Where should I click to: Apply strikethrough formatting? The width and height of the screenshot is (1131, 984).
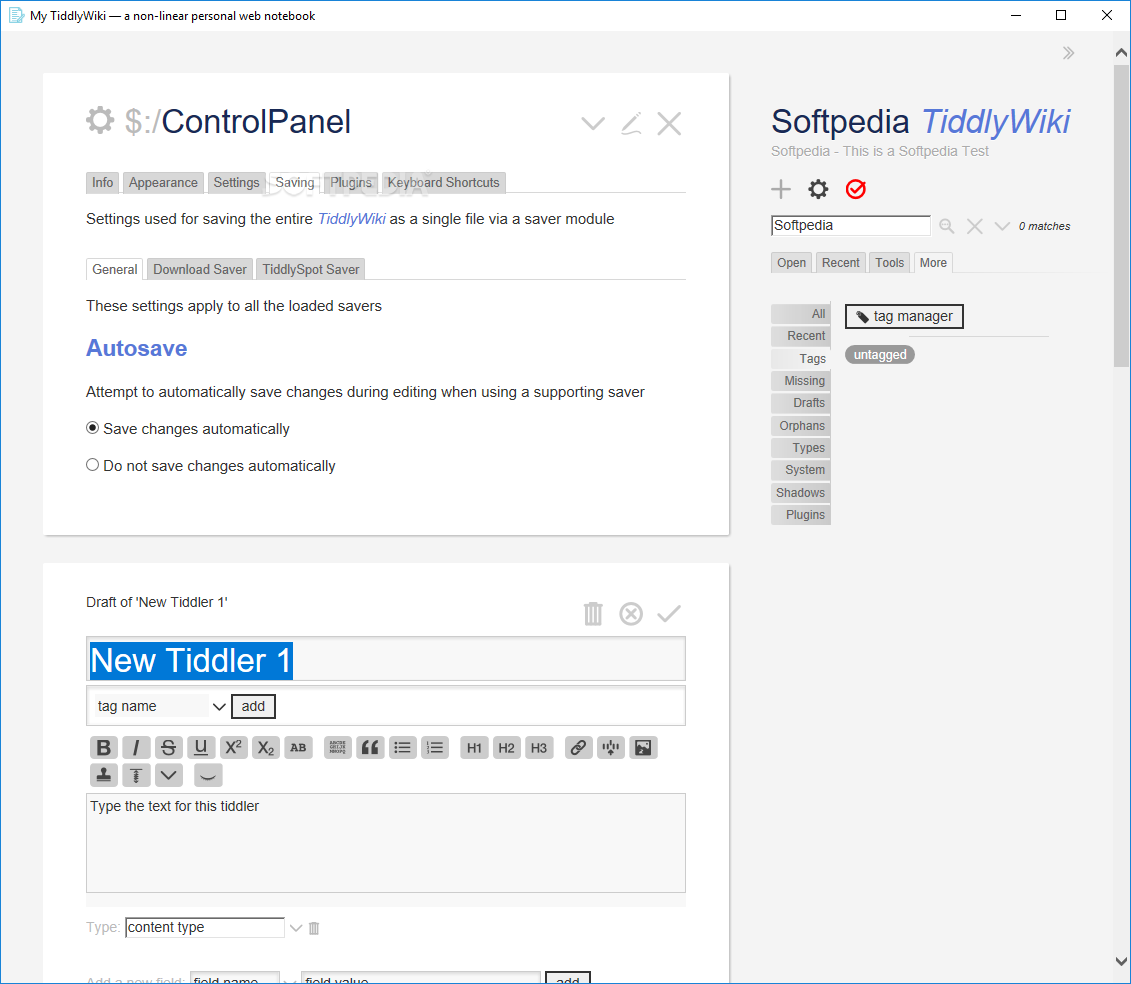(x=168, y=747)
